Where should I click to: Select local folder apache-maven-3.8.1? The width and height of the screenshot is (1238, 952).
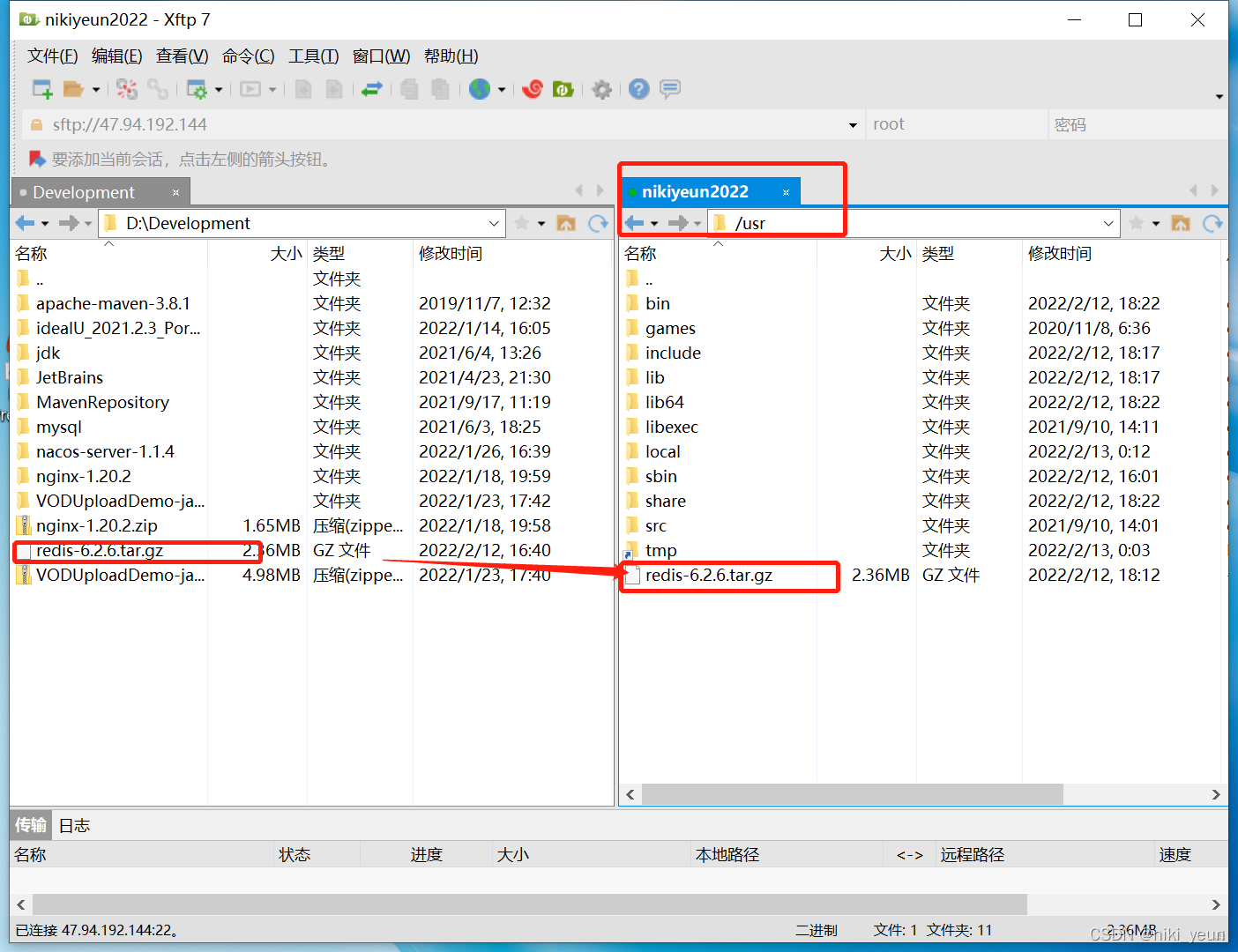[x=113, y=304]
